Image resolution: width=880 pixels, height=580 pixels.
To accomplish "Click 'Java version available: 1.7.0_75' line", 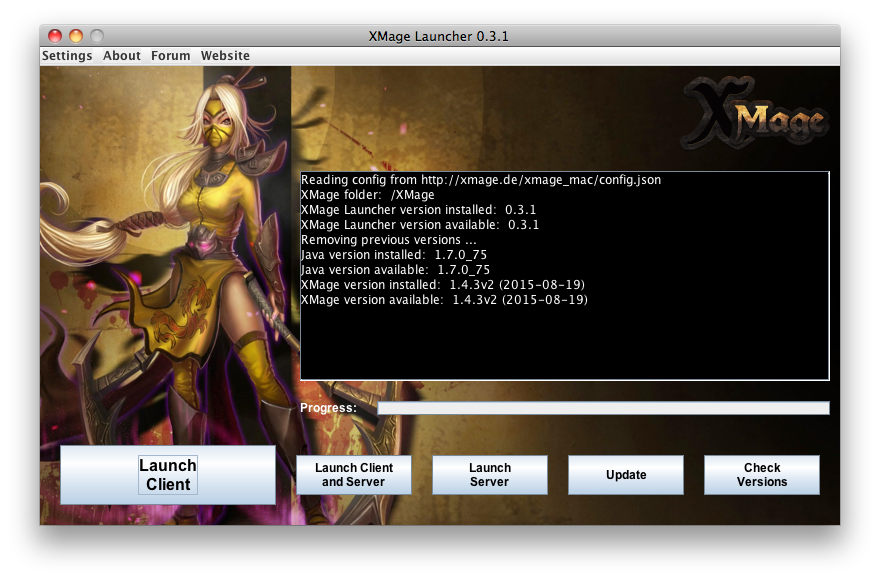I will pyautogui.click(x=396, y=270).
